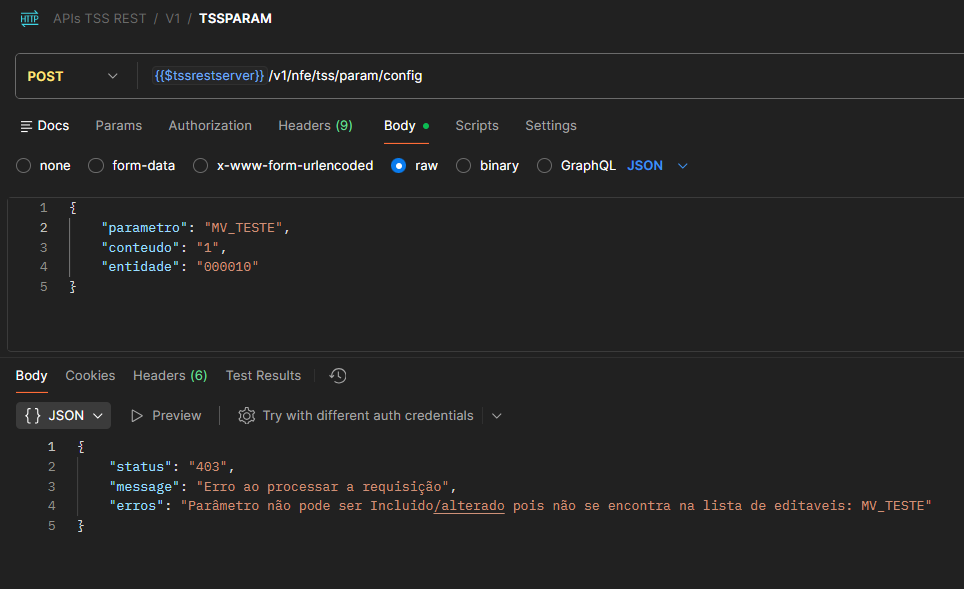Click Try with different auth credentials
Screen dimensions: 964x589
pyautogui.click(x=368, y=415)
